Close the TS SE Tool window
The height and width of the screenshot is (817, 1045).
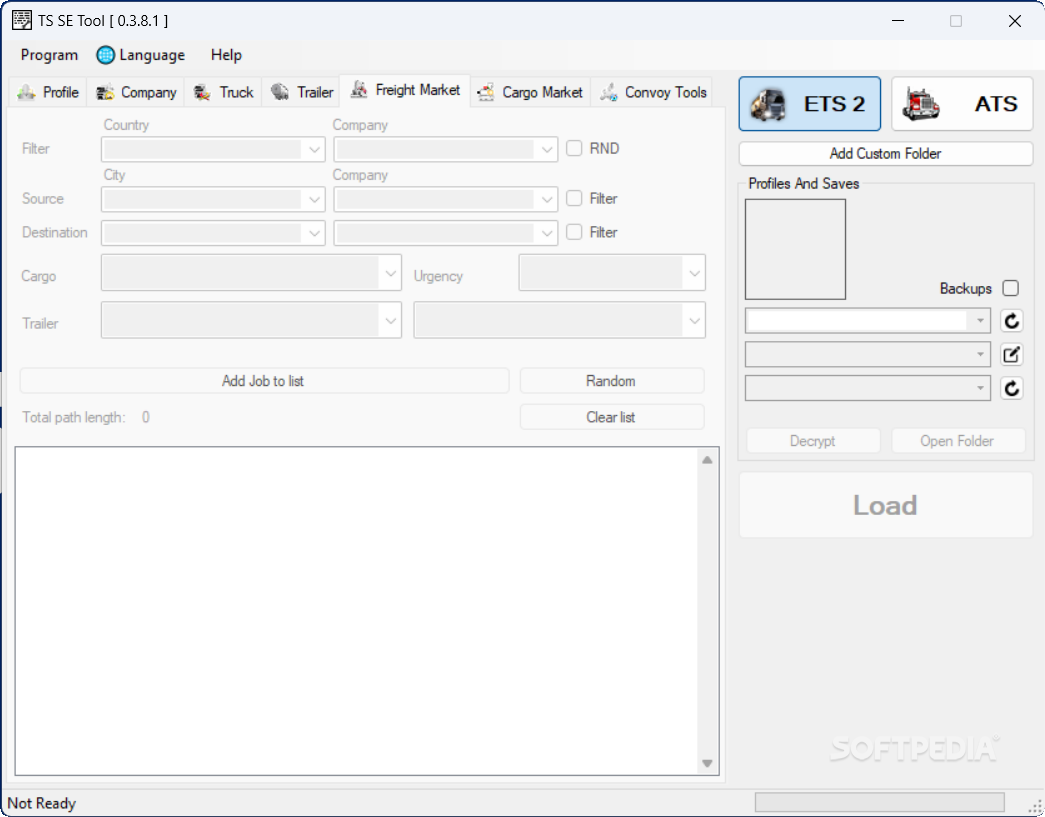1014,21
